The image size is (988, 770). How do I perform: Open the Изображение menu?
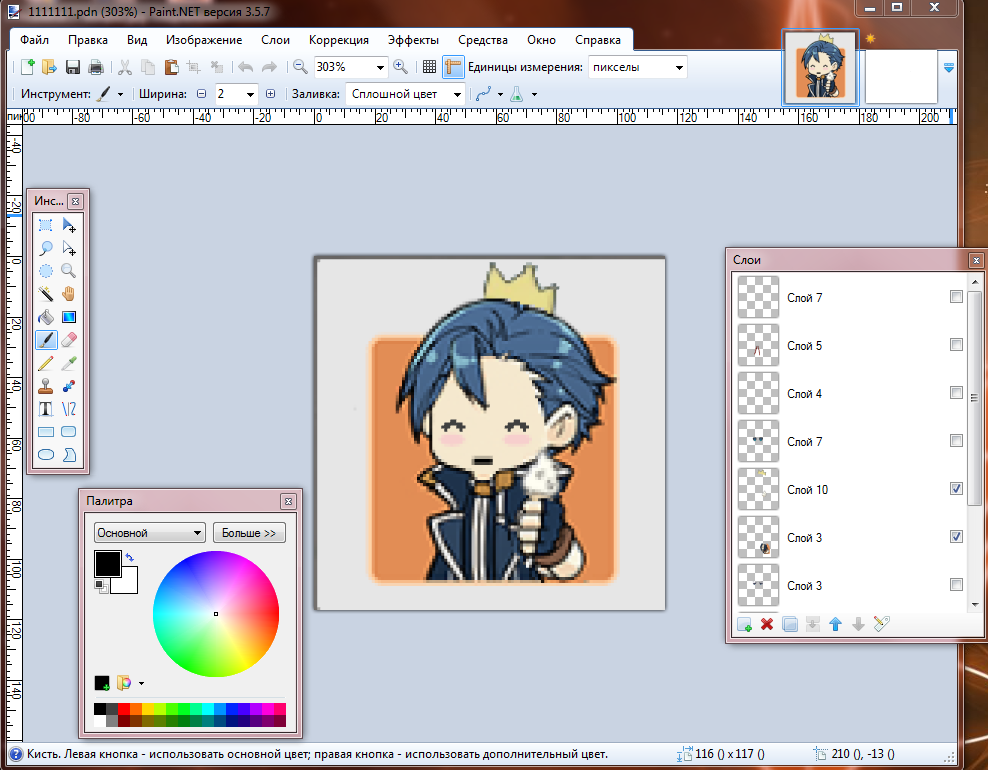click(x=204, y=40)
